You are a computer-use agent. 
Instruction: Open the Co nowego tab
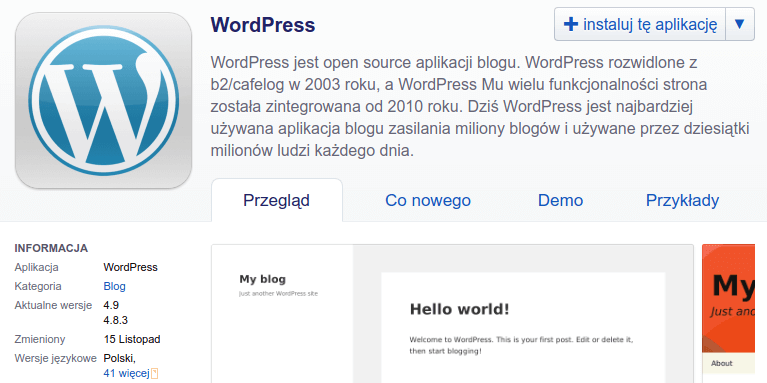428,201
